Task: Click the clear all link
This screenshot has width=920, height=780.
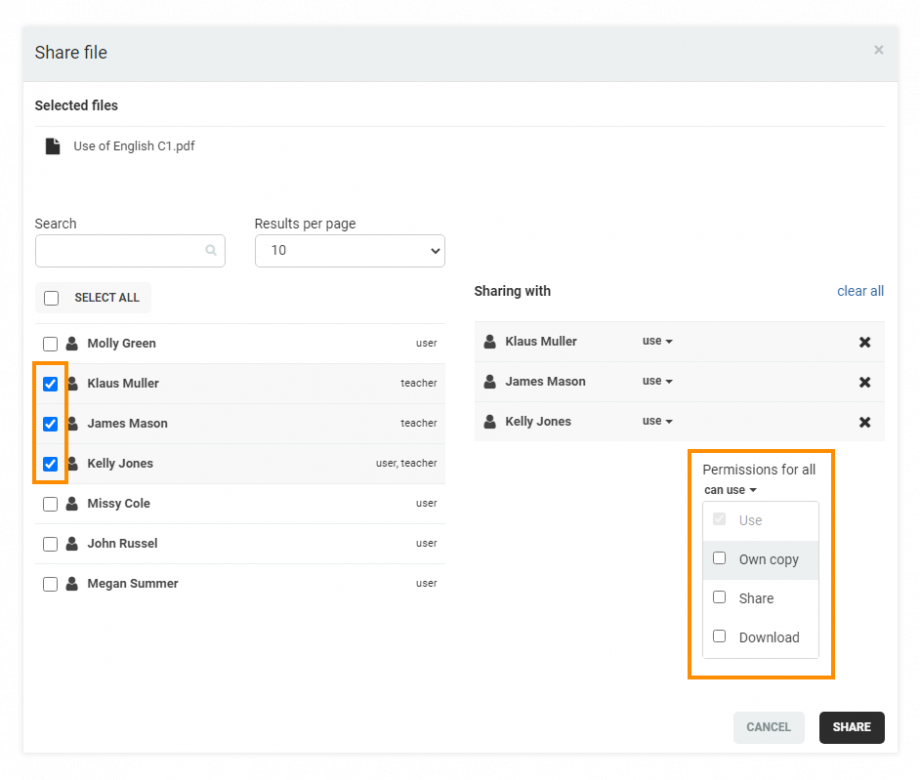Action: [x=860, y=291]
